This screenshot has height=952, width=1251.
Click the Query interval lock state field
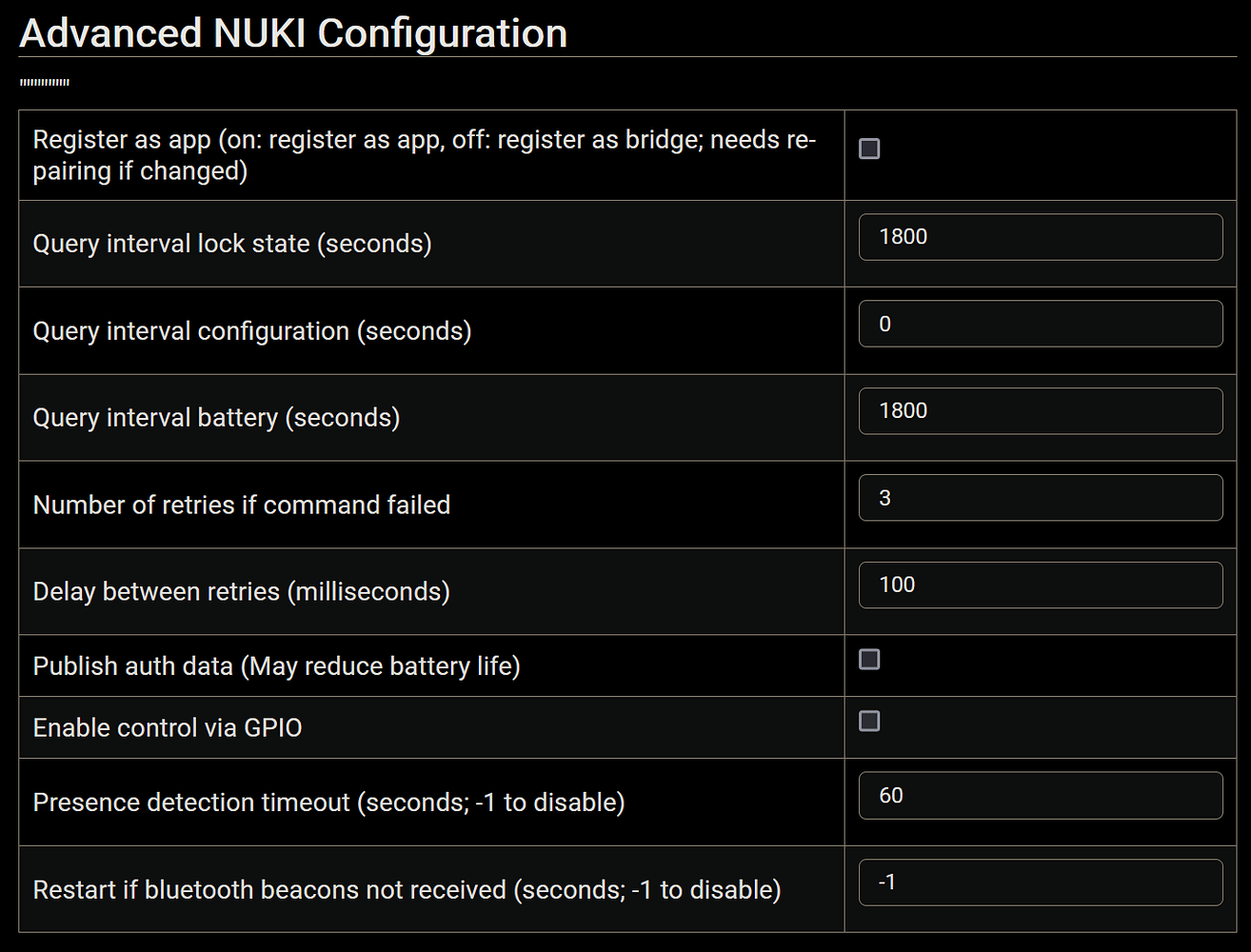(x=1041, y=237)
